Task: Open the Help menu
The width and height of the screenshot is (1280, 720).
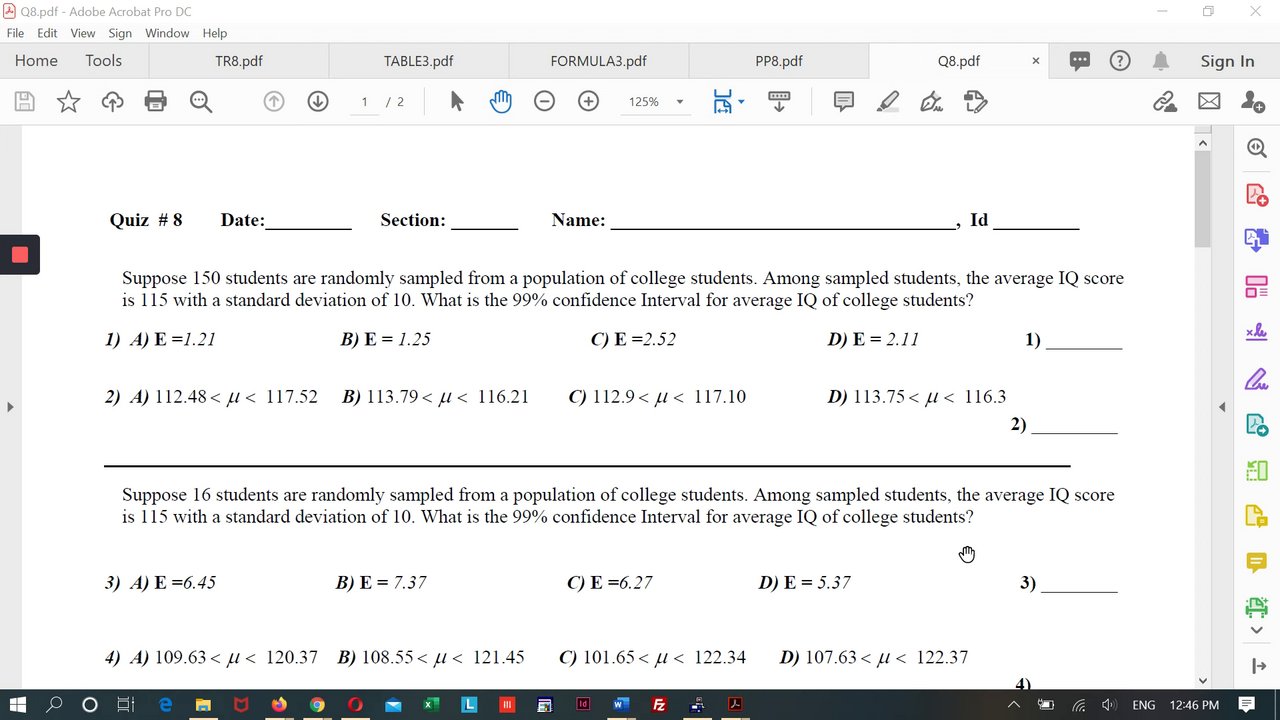Action: [x=215, y=33]
